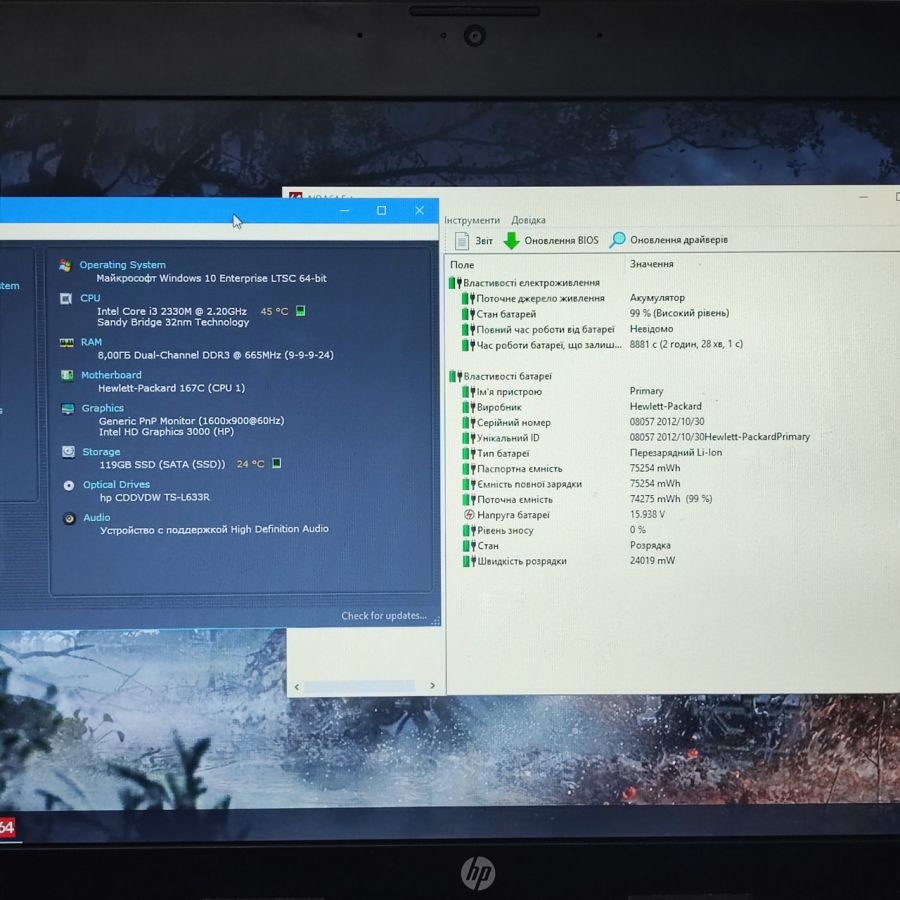This screenshot has width=900, height=900.
Task: Click Check for updates in Speccy
Action: click(x=384, y=616)
